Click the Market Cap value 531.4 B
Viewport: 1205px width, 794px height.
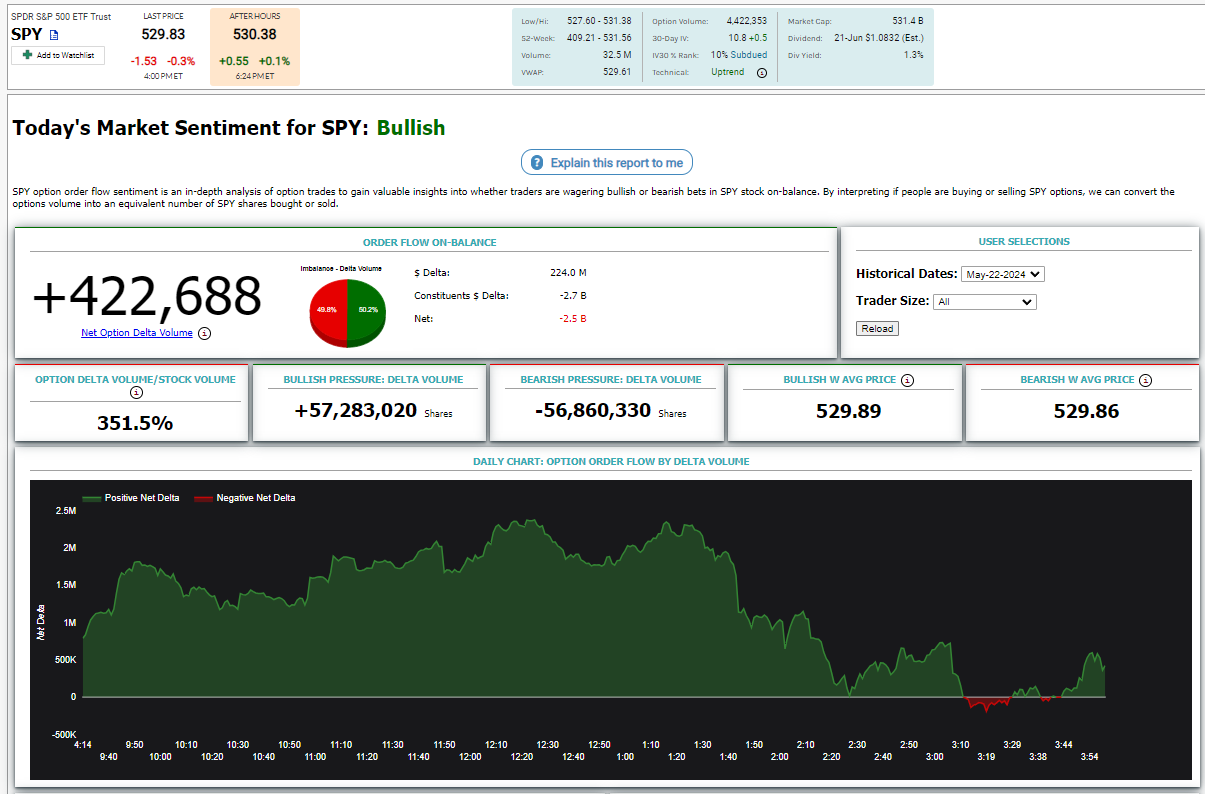[x=908, y=21]
